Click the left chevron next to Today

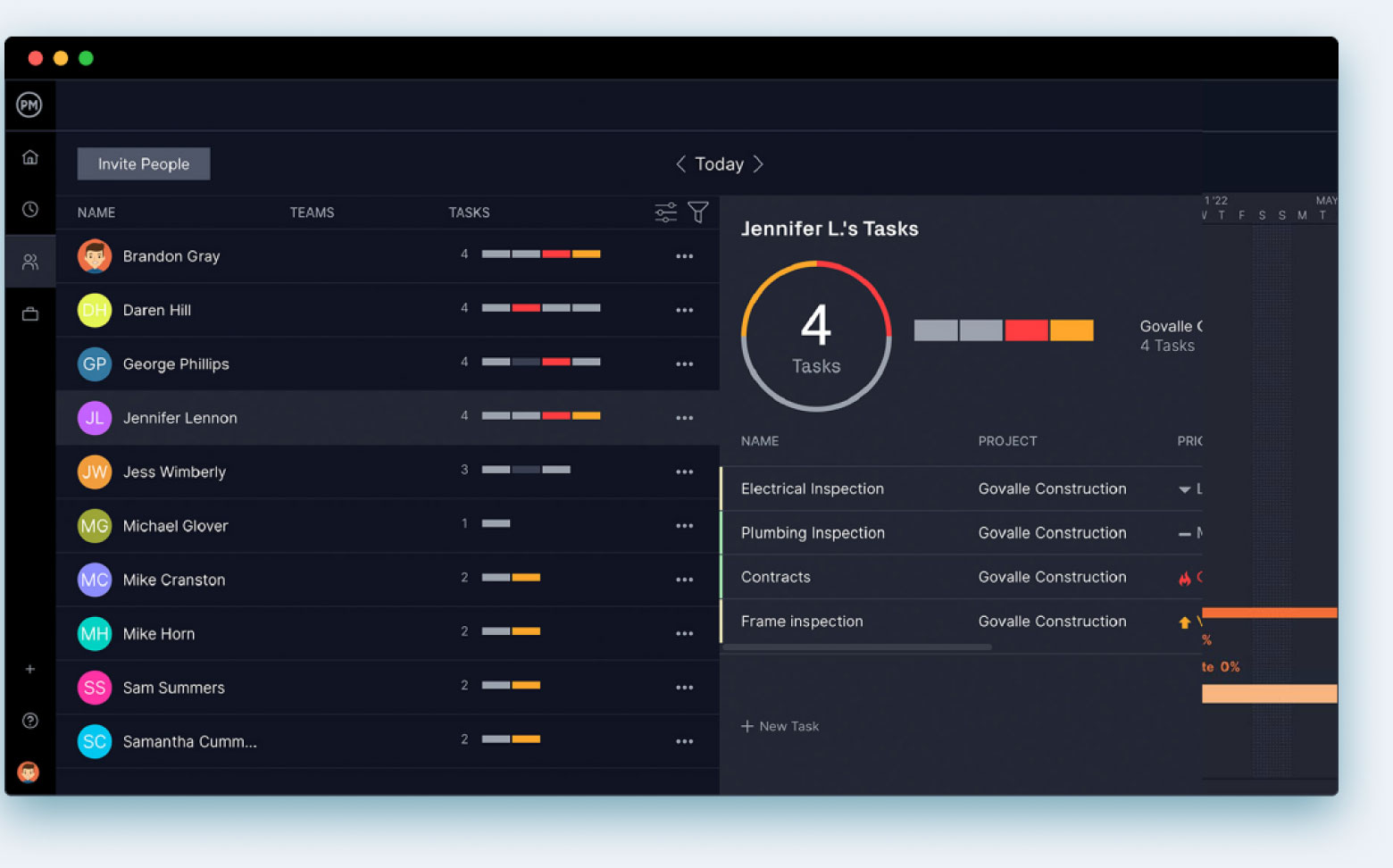tap(680, 163)
